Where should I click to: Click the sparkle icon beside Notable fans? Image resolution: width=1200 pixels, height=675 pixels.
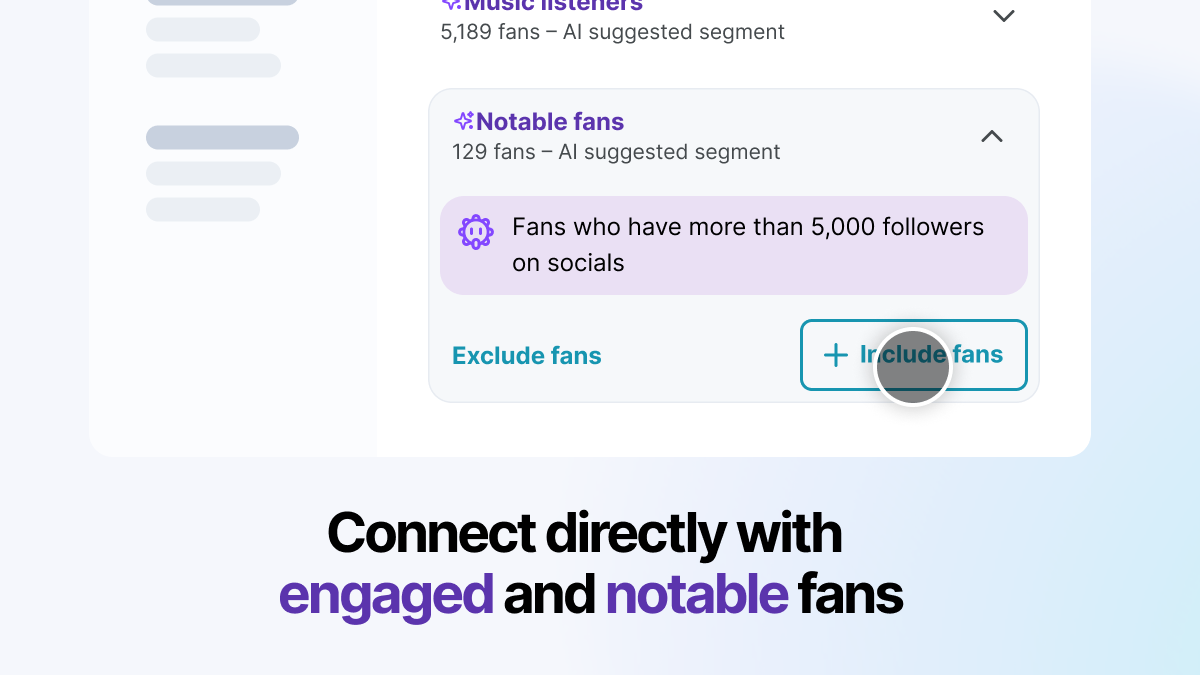pos(464,122)
